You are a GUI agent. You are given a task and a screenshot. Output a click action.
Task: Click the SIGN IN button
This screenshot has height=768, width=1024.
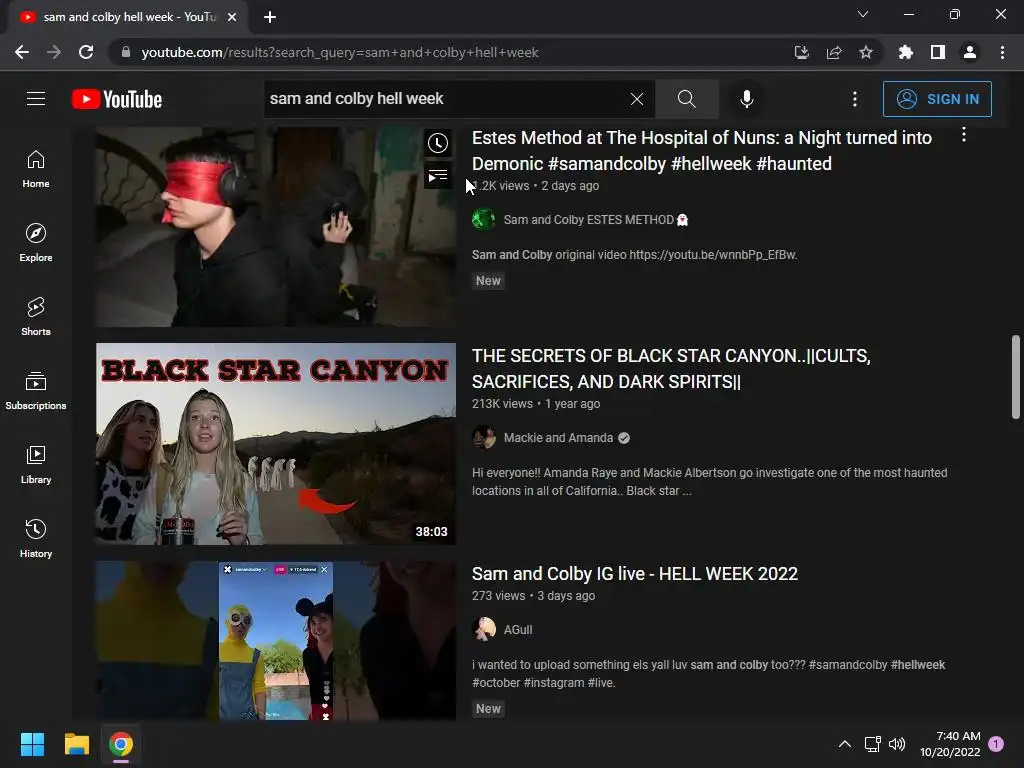click(937, 99)
